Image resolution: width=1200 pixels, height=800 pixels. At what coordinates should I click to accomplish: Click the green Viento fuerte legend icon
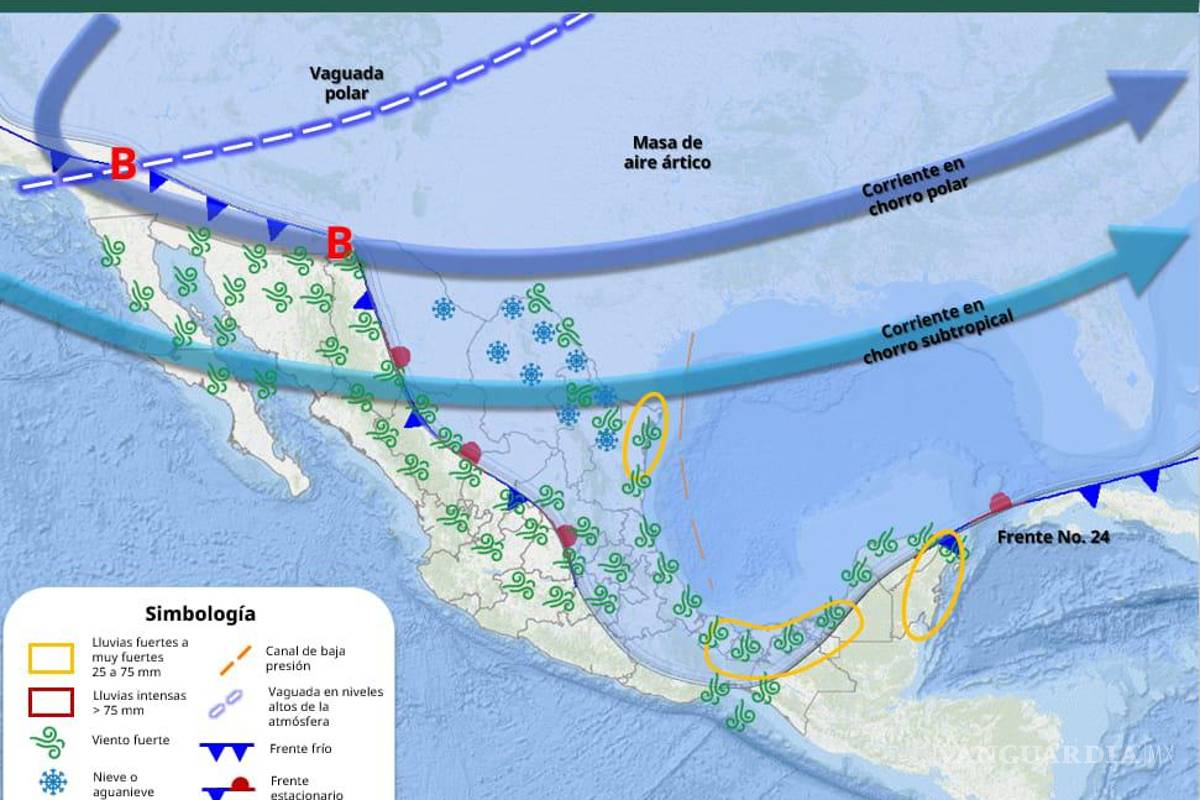pos(51,741)
